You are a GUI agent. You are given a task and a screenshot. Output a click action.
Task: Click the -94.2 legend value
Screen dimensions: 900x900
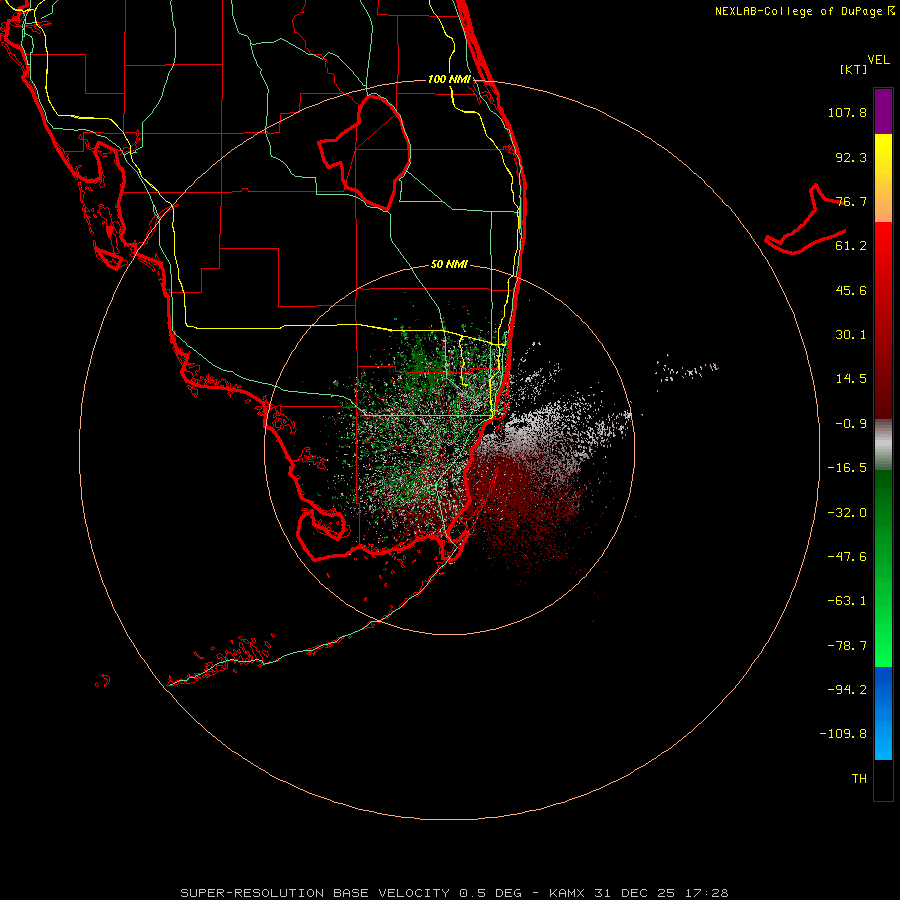pos(847,690)
